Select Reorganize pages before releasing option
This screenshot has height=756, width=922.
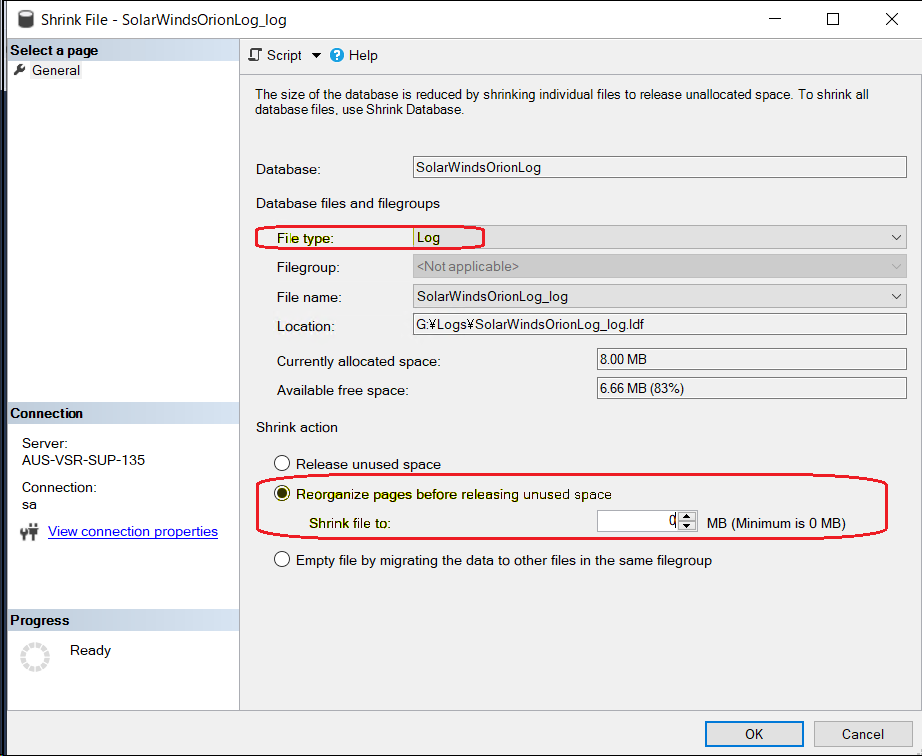[282, 494]
